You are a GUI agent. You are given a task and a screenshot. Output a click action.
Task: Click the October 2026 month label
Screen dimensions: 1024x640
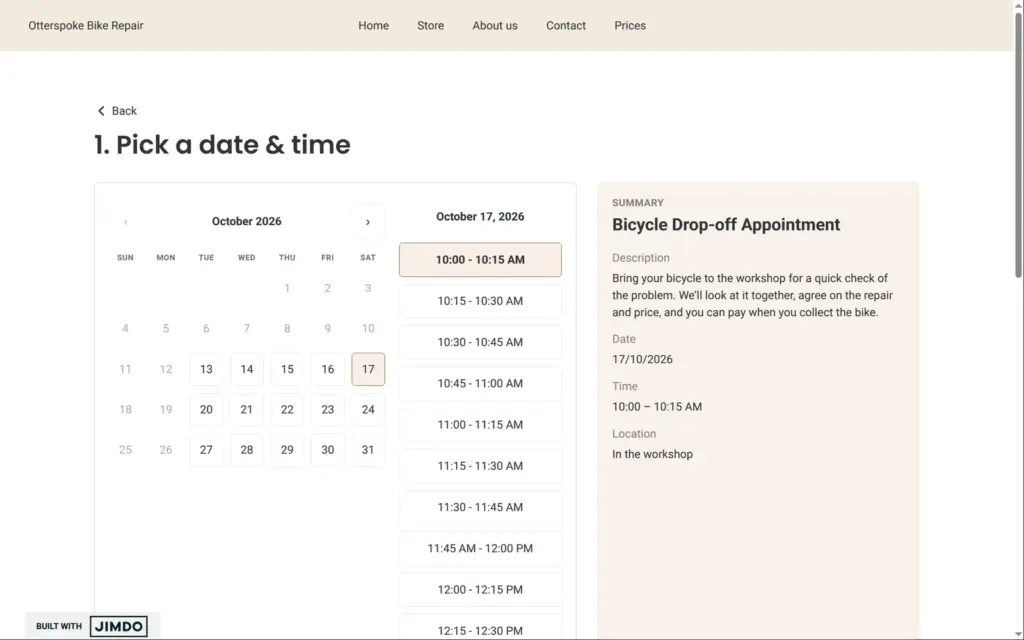point(246,221)
